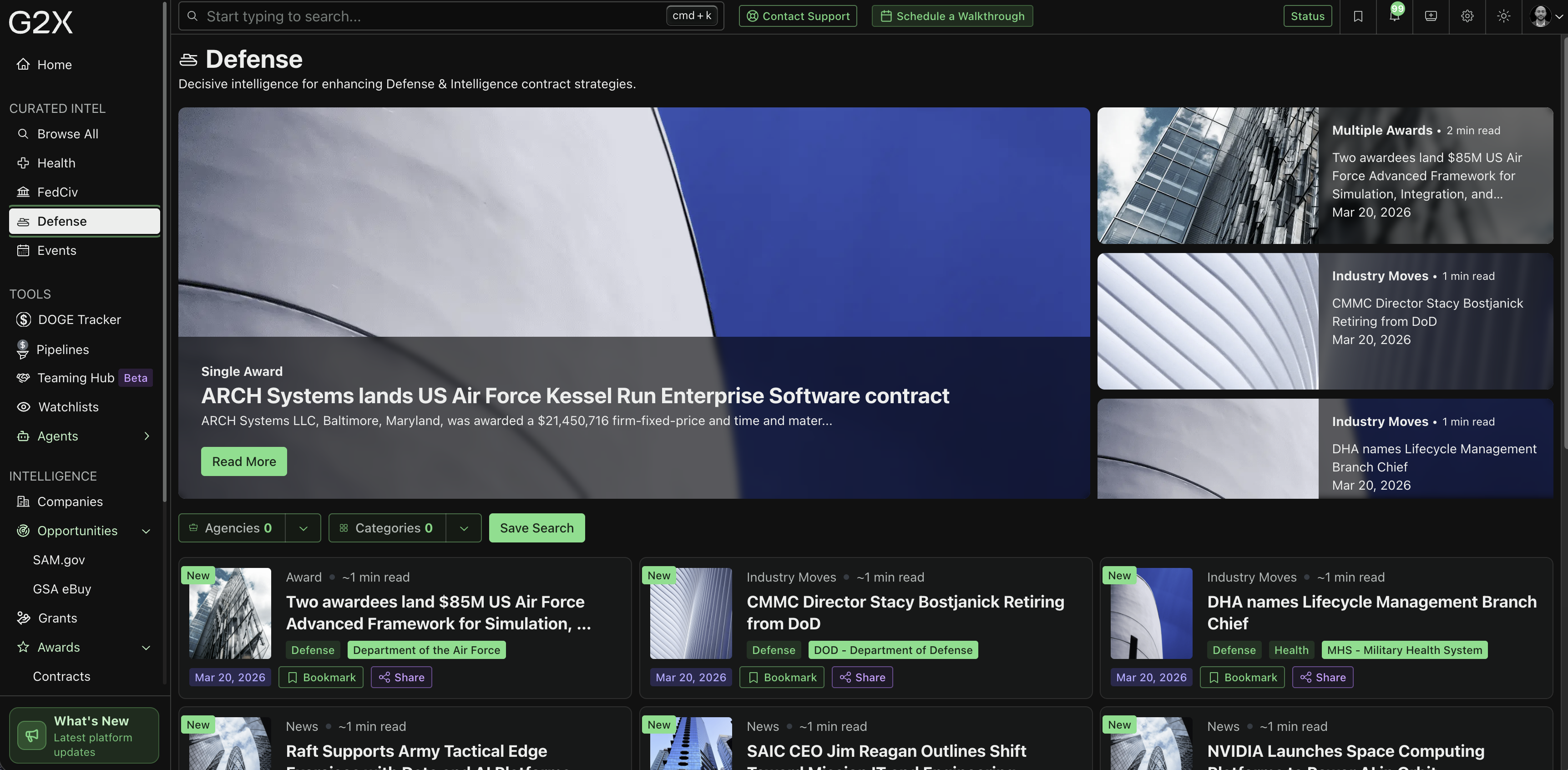Share the Two awardees $85M article
The width and height of the screenshot is (1568, 770).
click(x=402, y=678)
